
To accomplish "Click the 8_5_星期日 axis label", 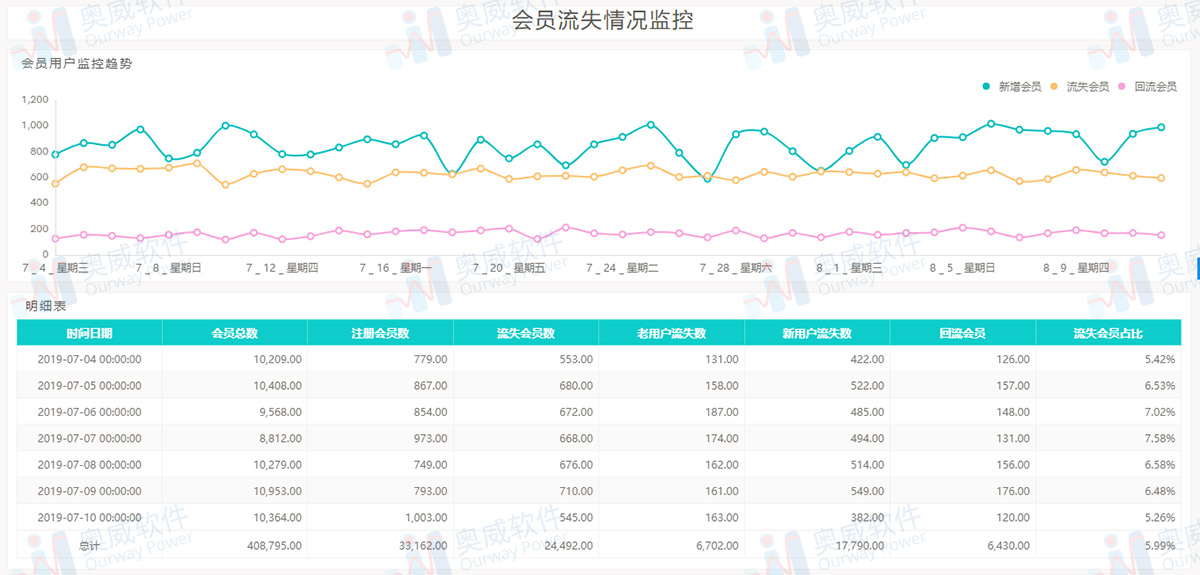I will (962, 268).
